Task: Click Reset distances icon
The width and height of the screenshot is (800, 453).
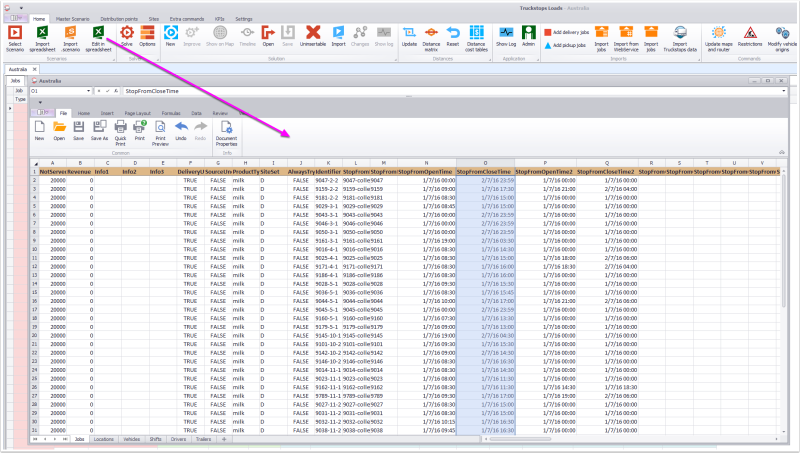Action: coord(453,33)
